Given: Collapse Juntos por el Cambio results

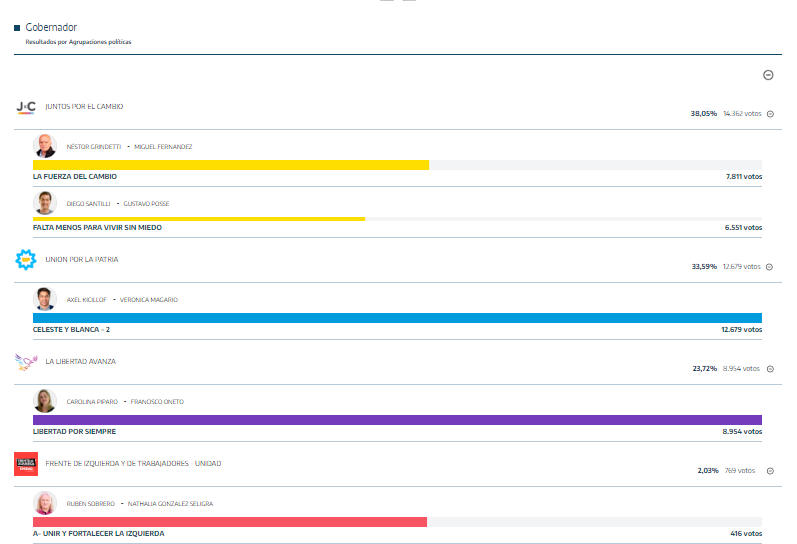Looking at the screenshot, I should click(x=770, y=114).
